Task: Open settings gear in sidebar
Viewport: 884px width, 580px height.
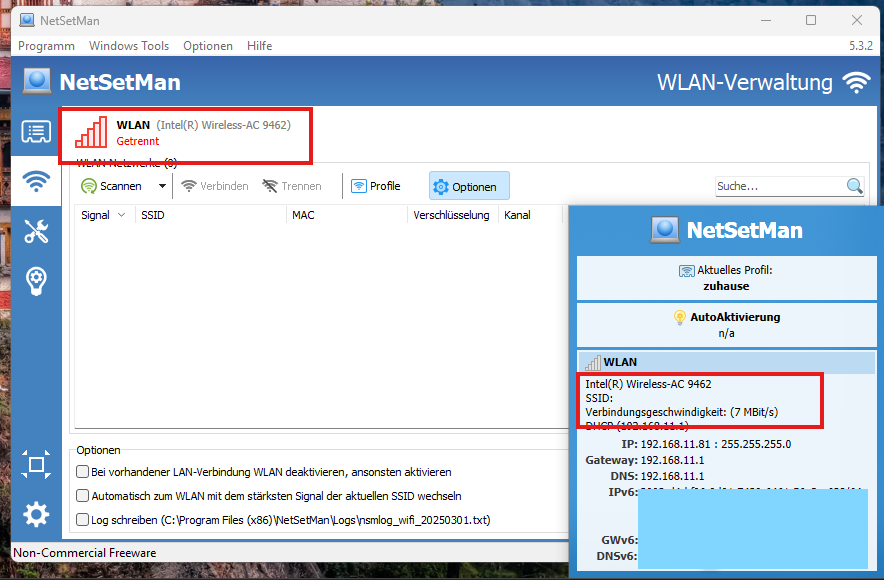Action: (x=36, y=515)
